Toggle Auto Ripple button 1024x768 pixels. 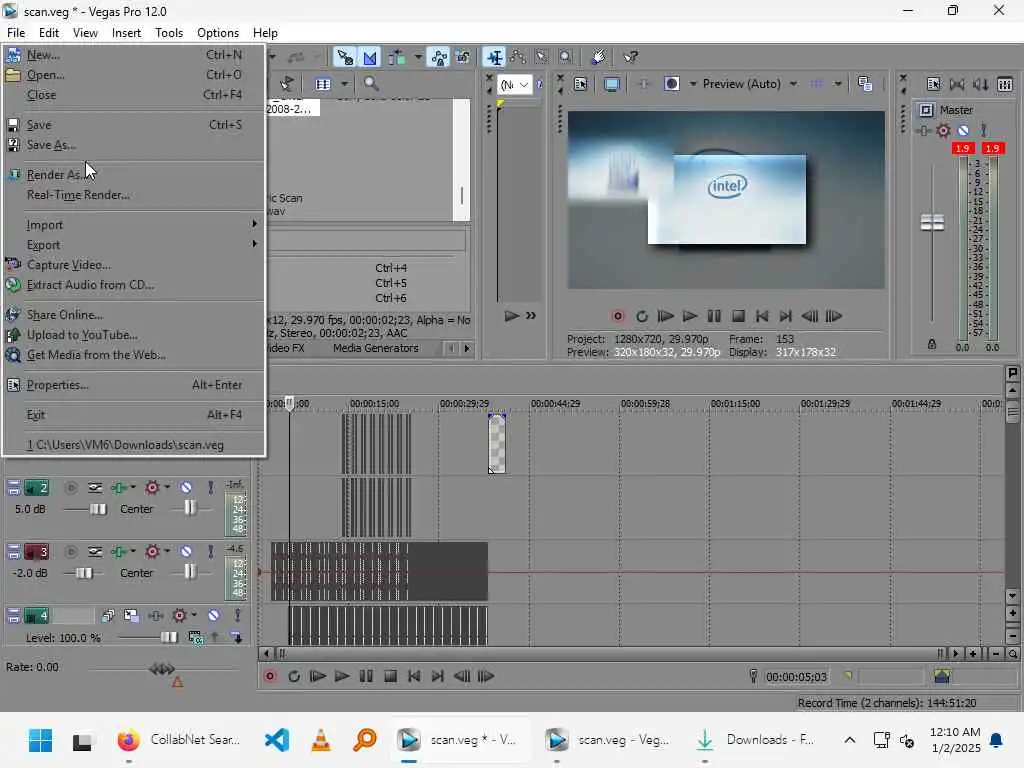397,57
